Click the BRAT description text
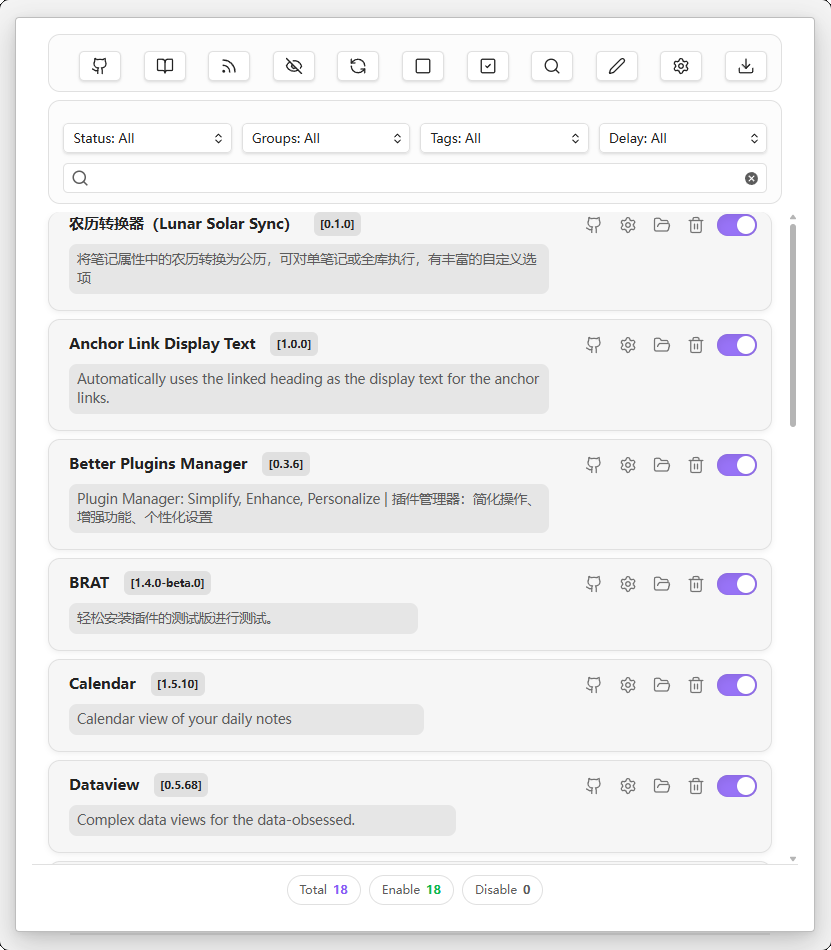Image resolution: width=831 pixels, height=950 pixels. [174, 618]
